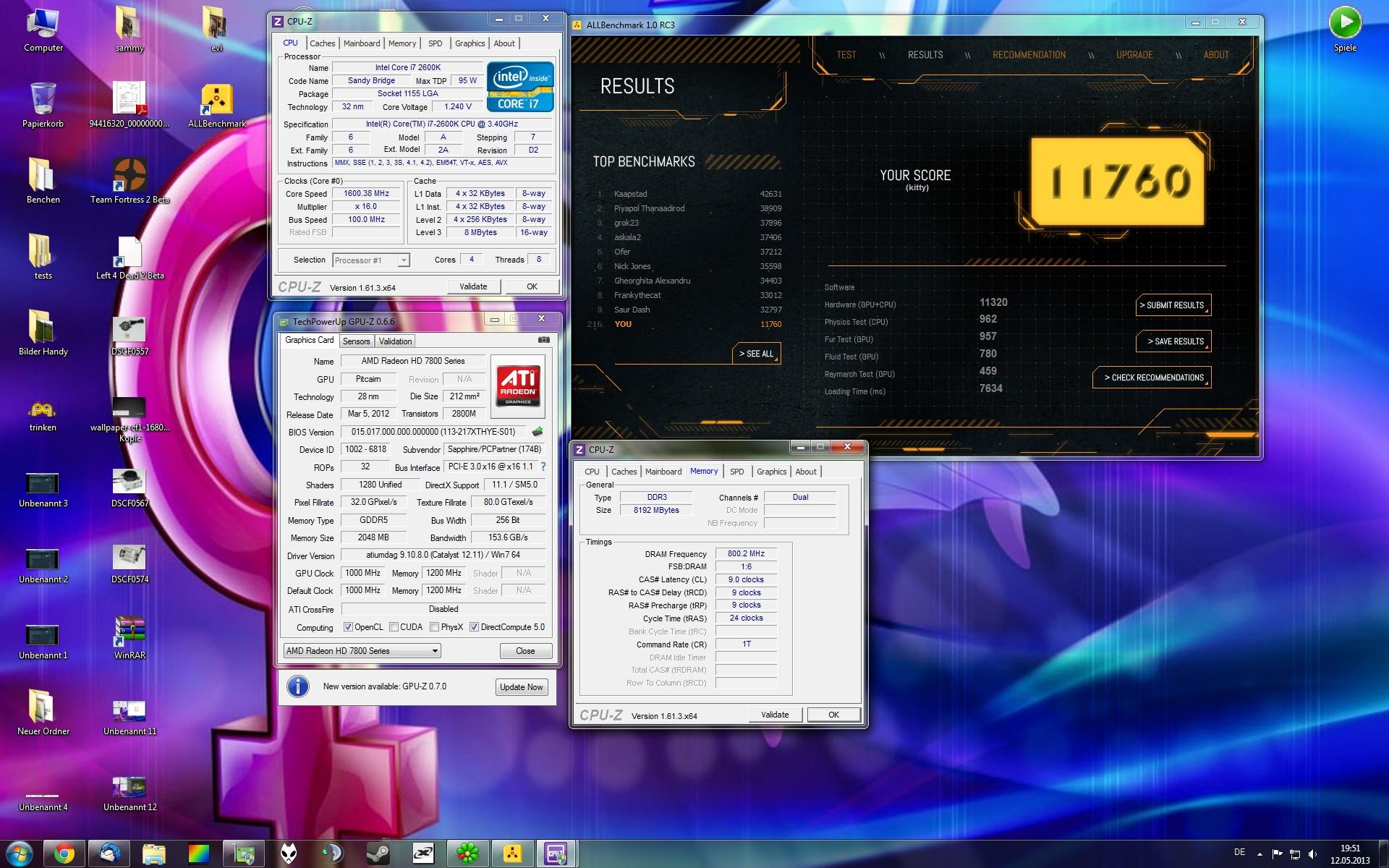Open the AMD Radeon HD 7800 Series dropdown
The image size is (1389, 868).
click(x=362, y=651)
